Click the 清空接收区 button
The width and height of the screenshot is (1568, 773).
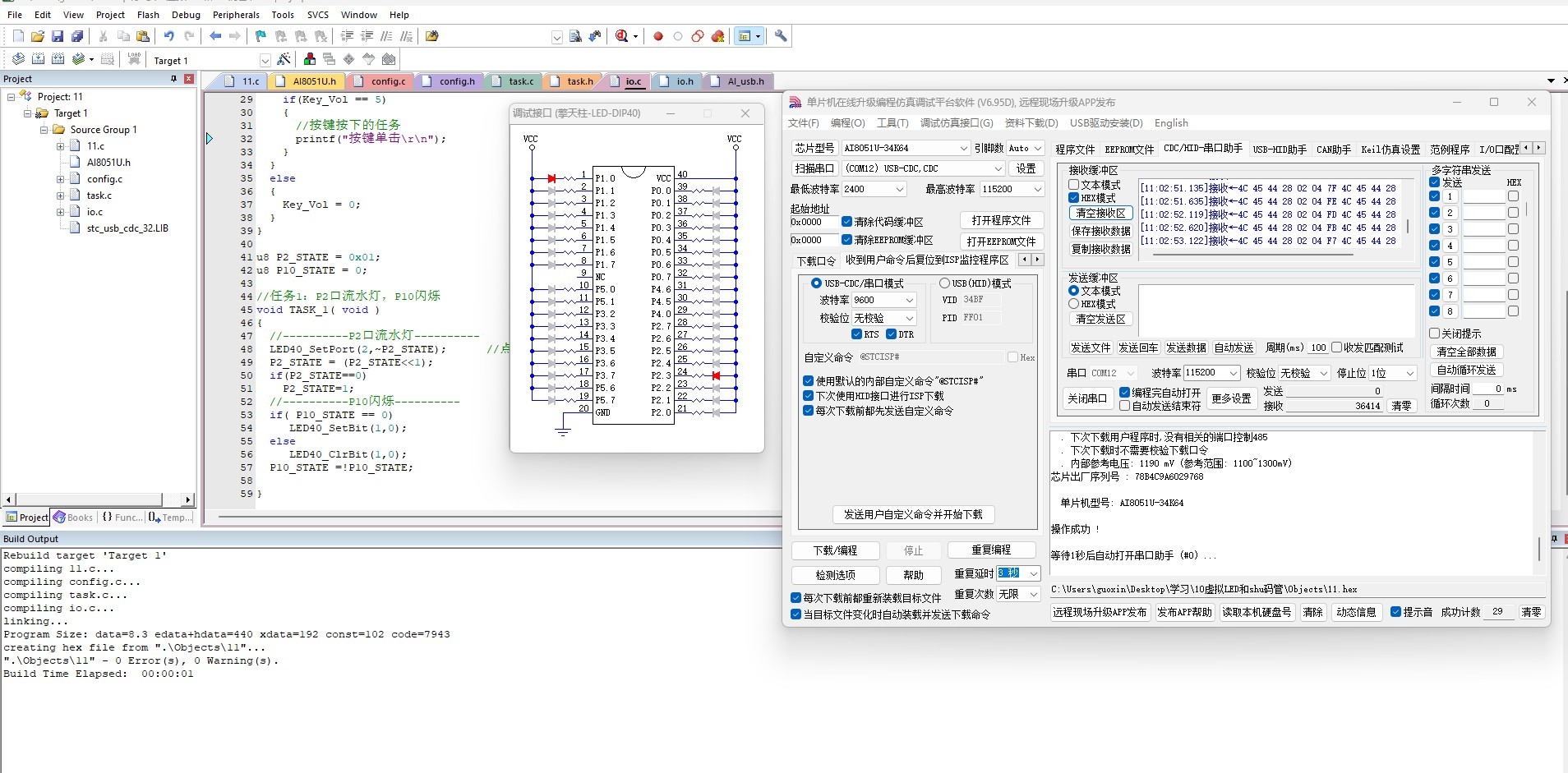click(x=1100, y=213)
